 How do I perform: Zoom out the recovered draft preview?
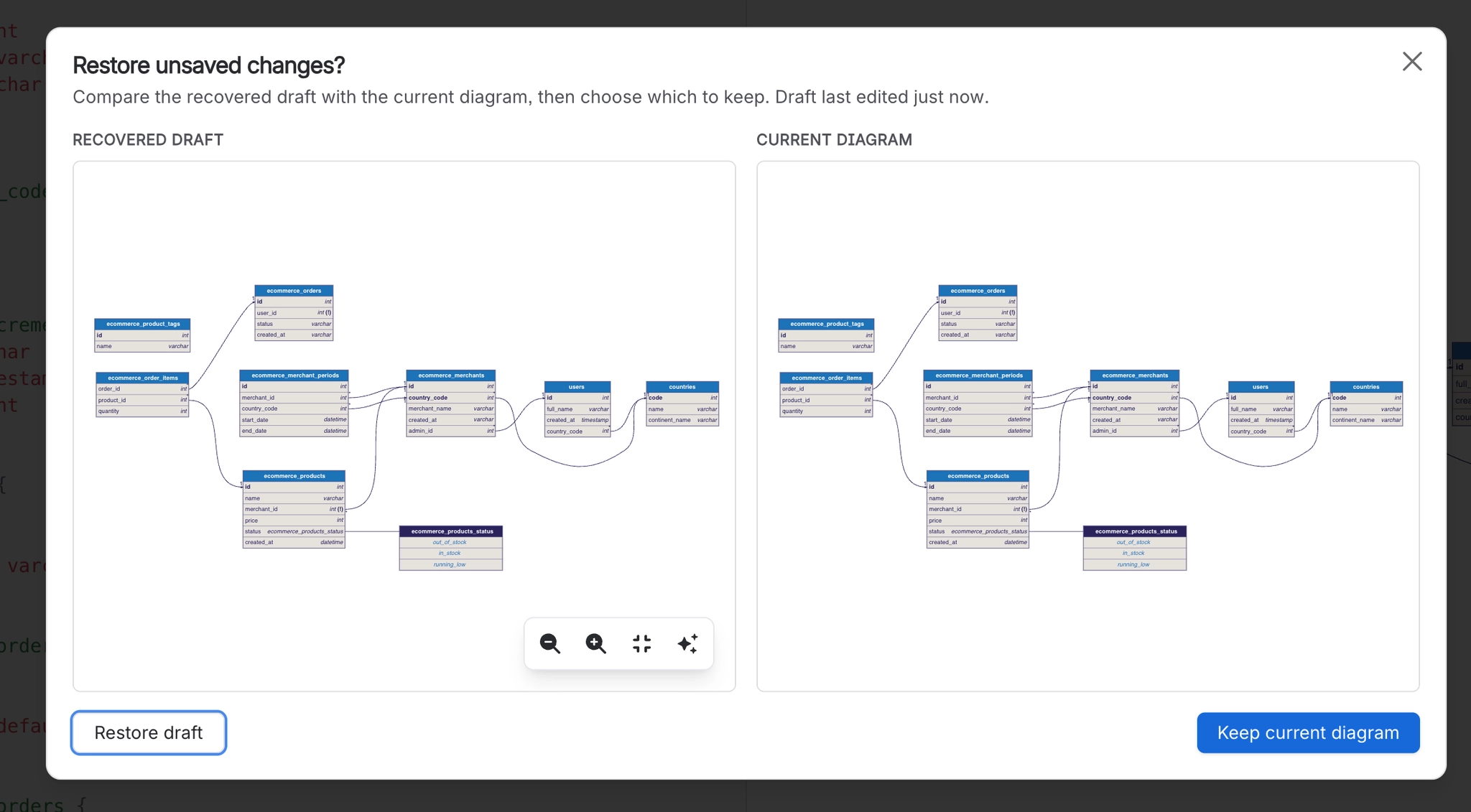pos(550,643)
